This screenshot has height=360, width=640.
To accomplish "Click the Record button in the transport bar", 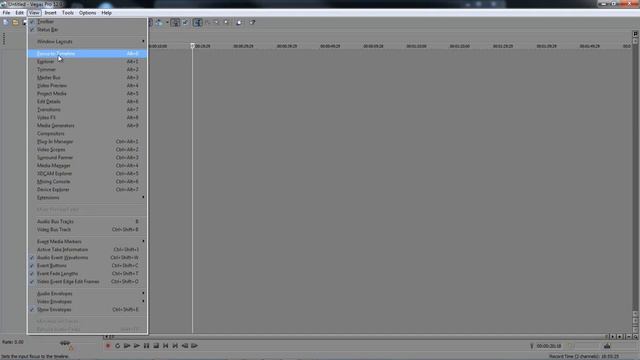I will [108, 346].
